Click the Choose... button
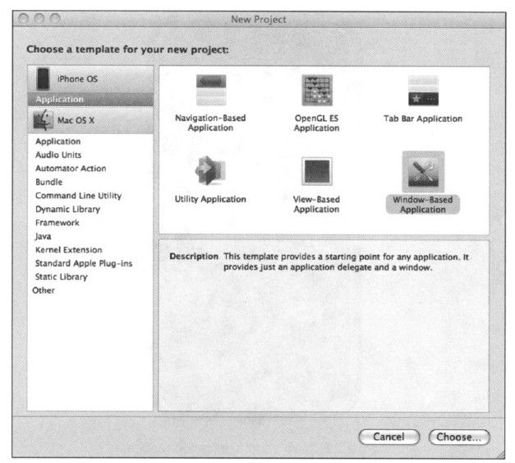 [x=459, y=437]
